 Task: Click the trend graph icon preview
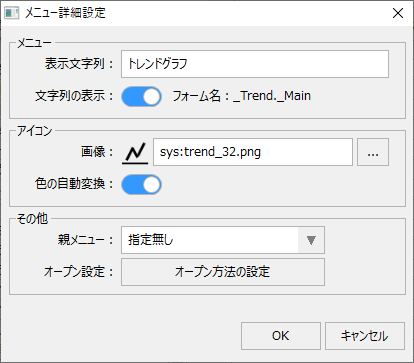[x=135, y=152]
